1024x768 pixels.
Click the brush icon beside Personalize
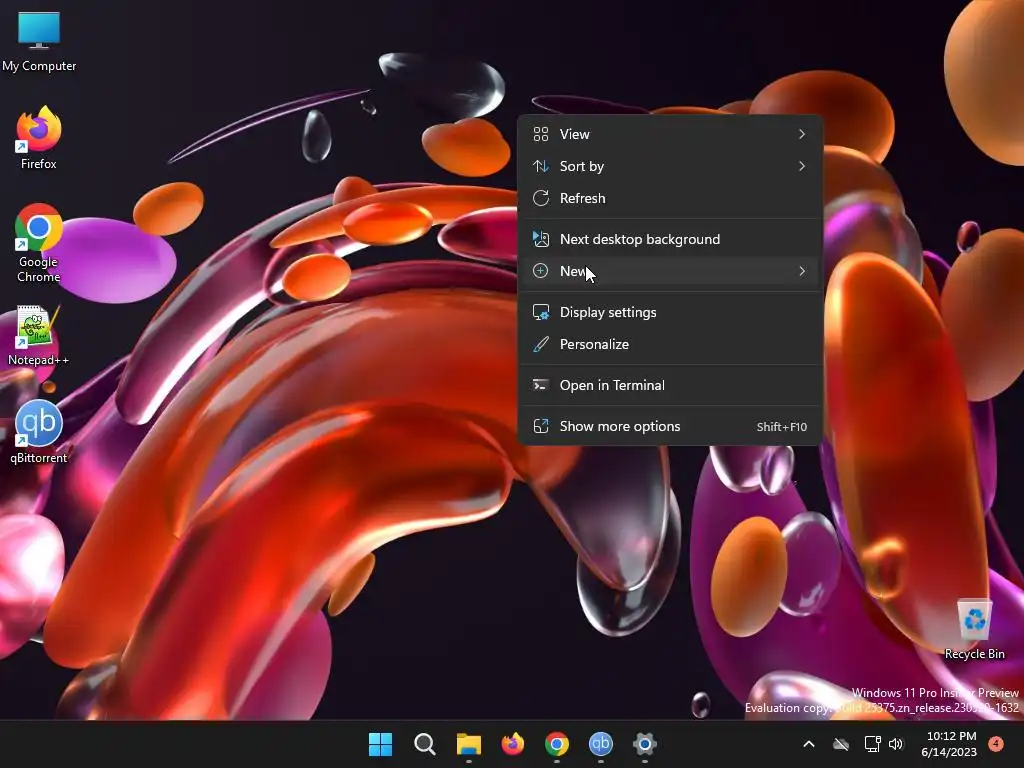541,344
